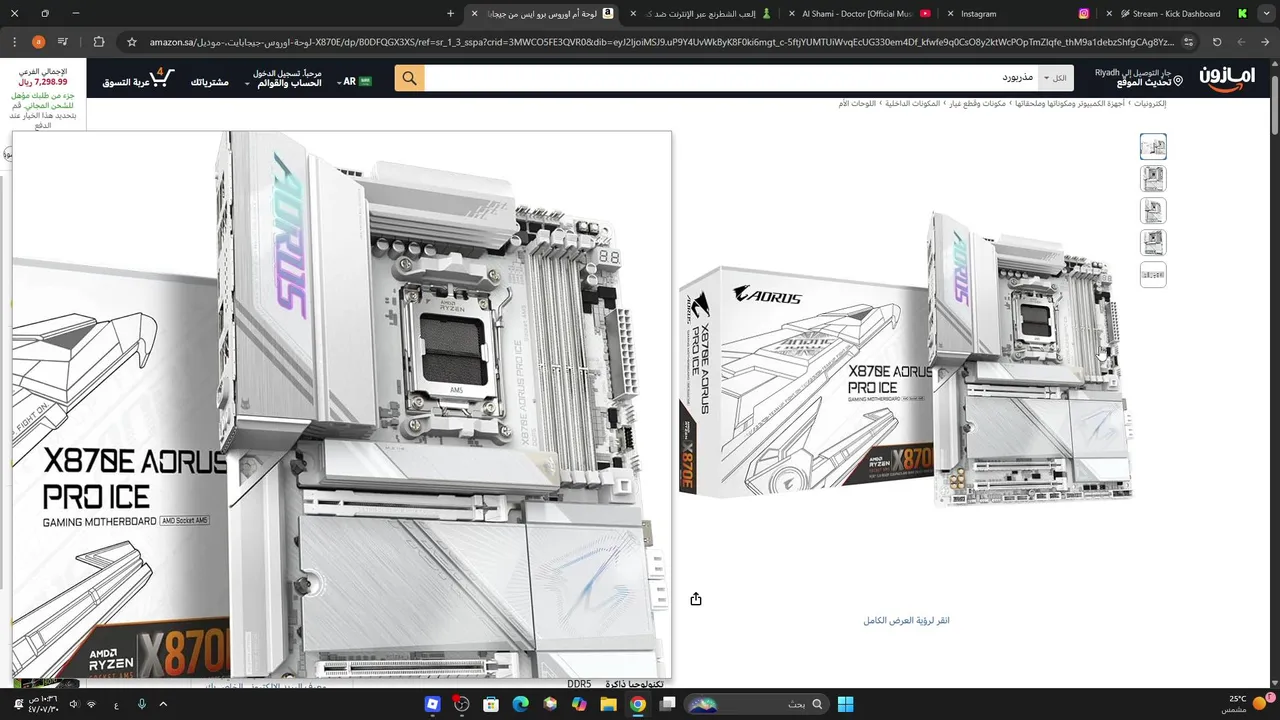1280x720 pixels.
Task: Open Returns & Orders
Action: tap(209, 81)
